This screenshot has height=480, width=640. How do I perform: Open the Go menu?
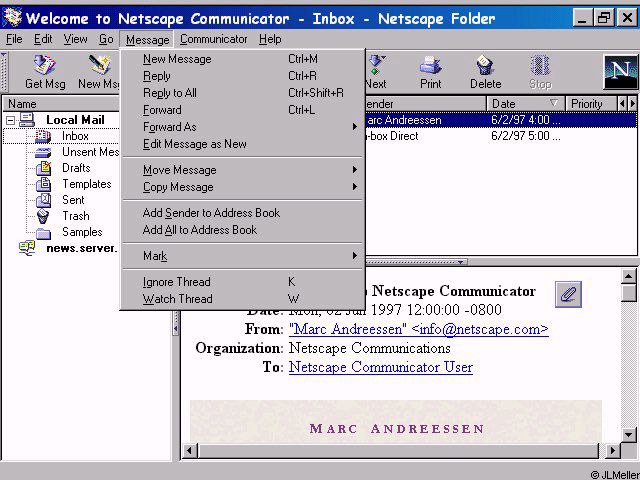coord(106,39)
